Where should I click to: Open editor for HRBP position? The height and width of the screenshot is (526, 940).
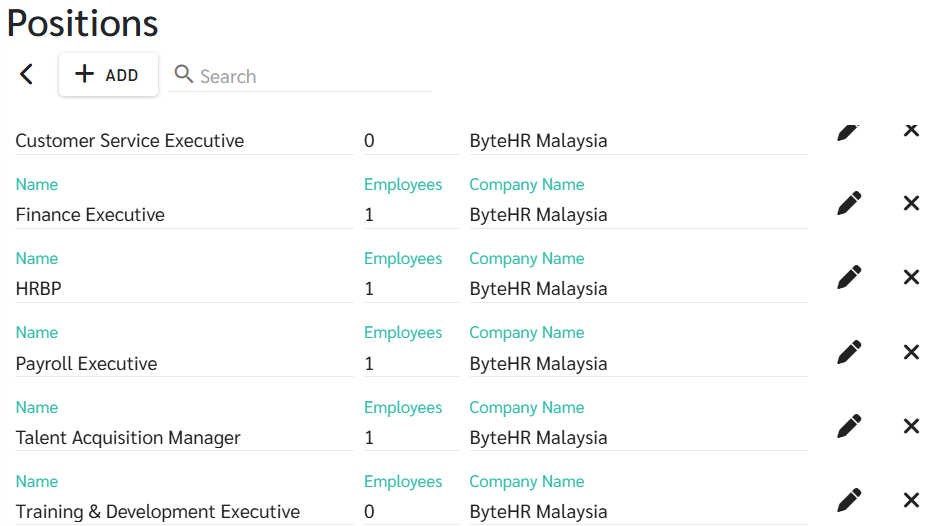[x=849, y=277]
